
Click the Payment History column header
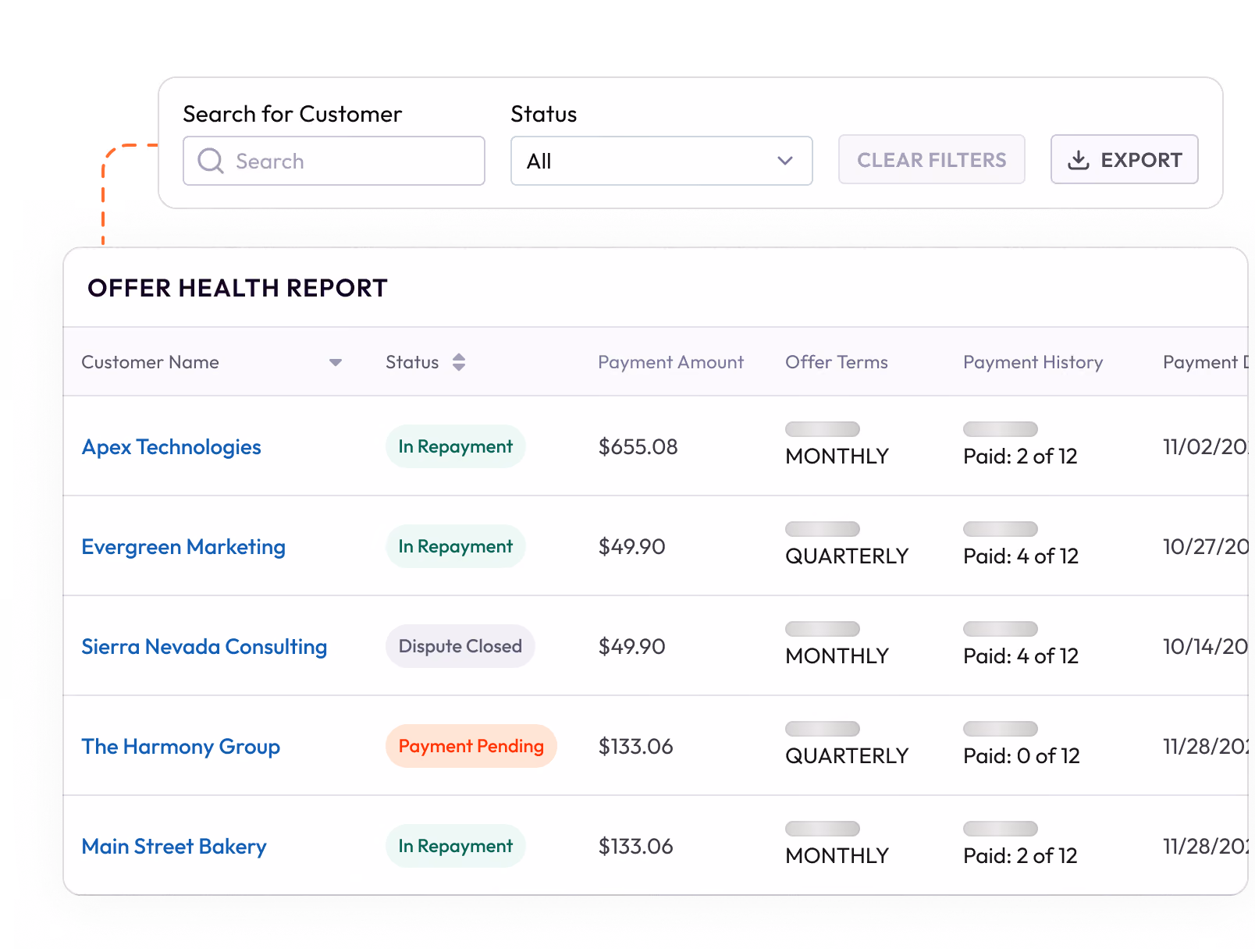pyautogui.click(x=1033, y=362)
